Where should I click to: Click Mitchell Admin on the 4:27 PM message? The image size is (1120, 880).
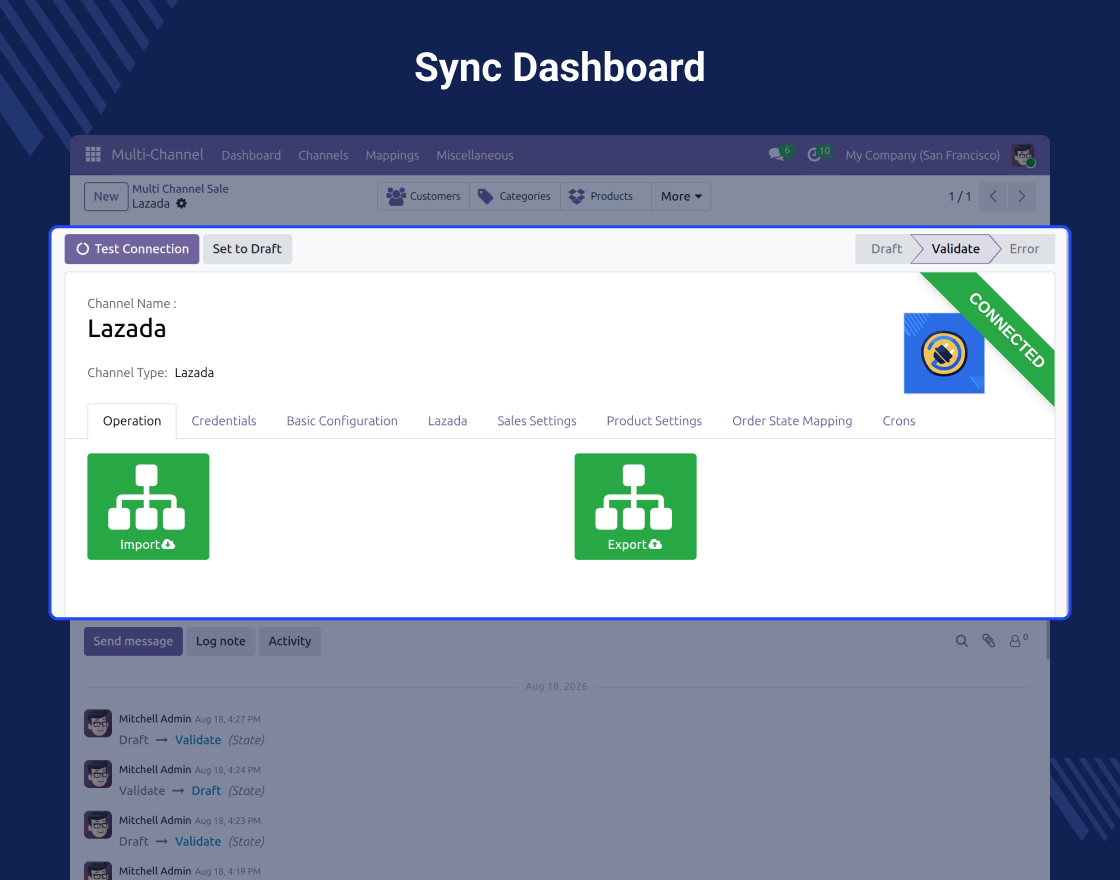155,719
